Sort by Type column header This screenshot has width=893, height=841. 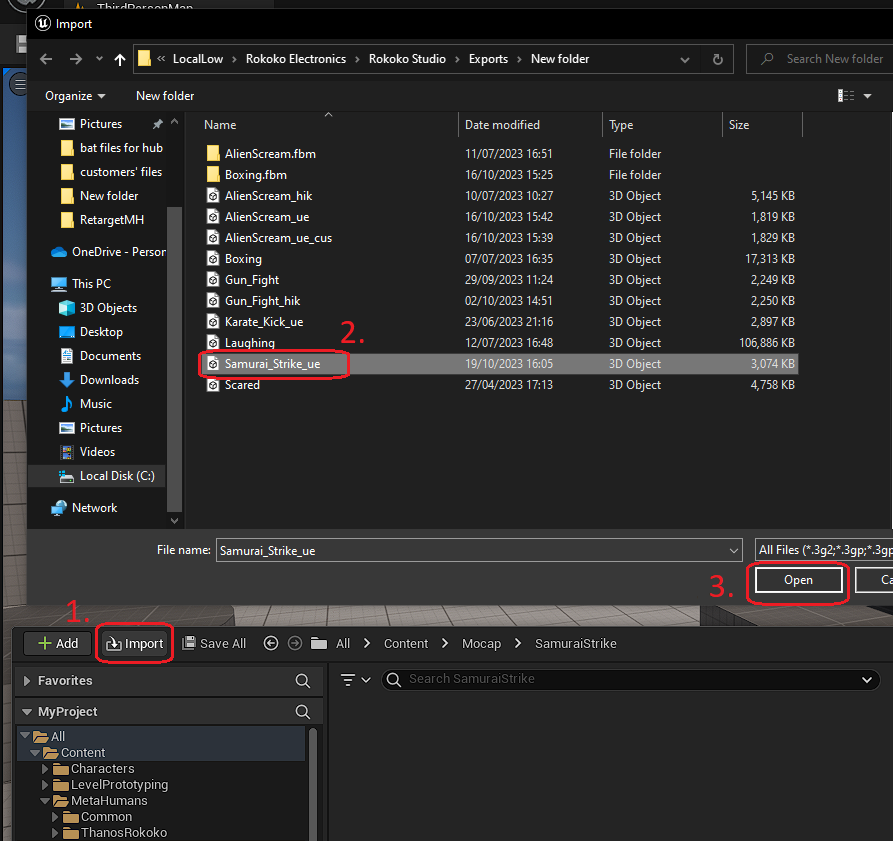tap(621, 125)
